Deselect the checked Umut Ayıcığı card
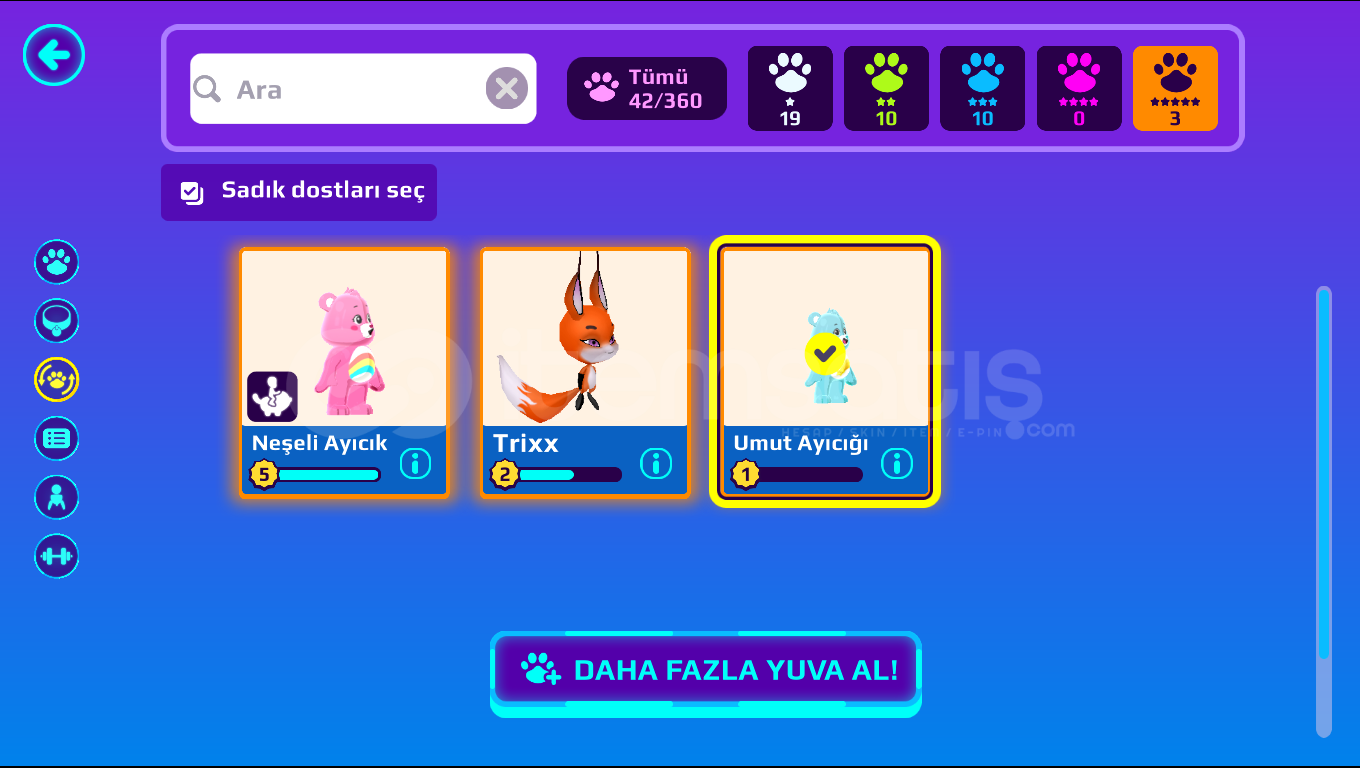The image size is (1360, 768). 825,372
